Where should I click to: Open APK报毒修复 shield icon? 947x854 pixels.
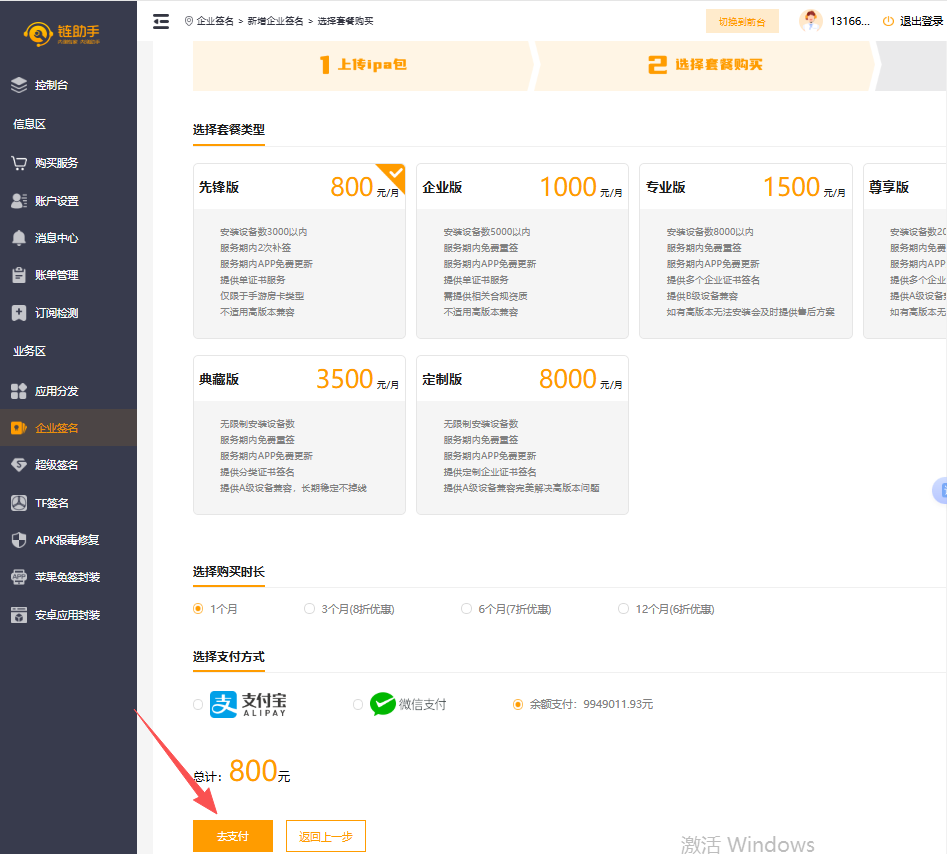pyautogui.click(x=19, y=540)
